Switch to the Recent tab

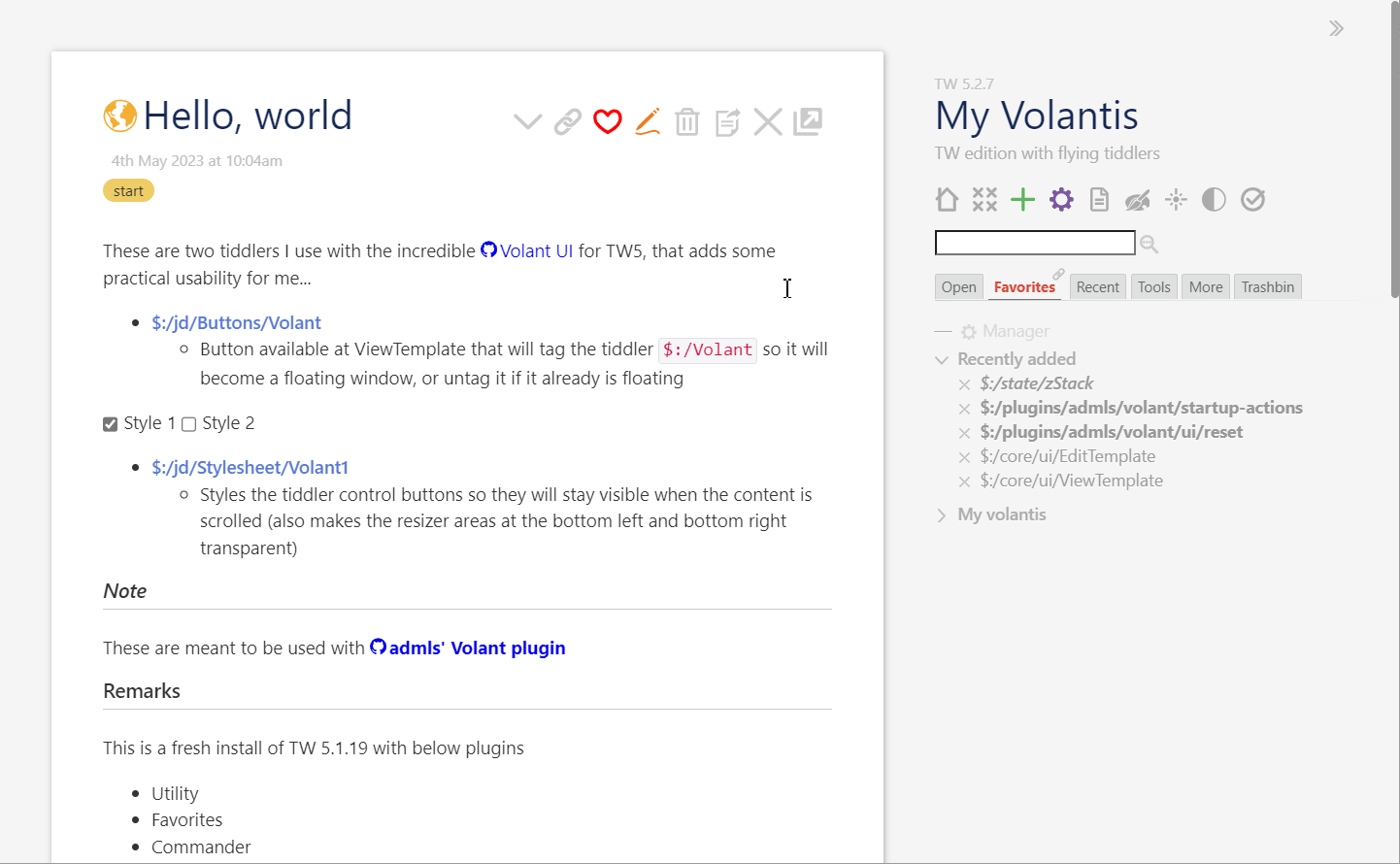pyautogui.click(x=1098, y=287)
